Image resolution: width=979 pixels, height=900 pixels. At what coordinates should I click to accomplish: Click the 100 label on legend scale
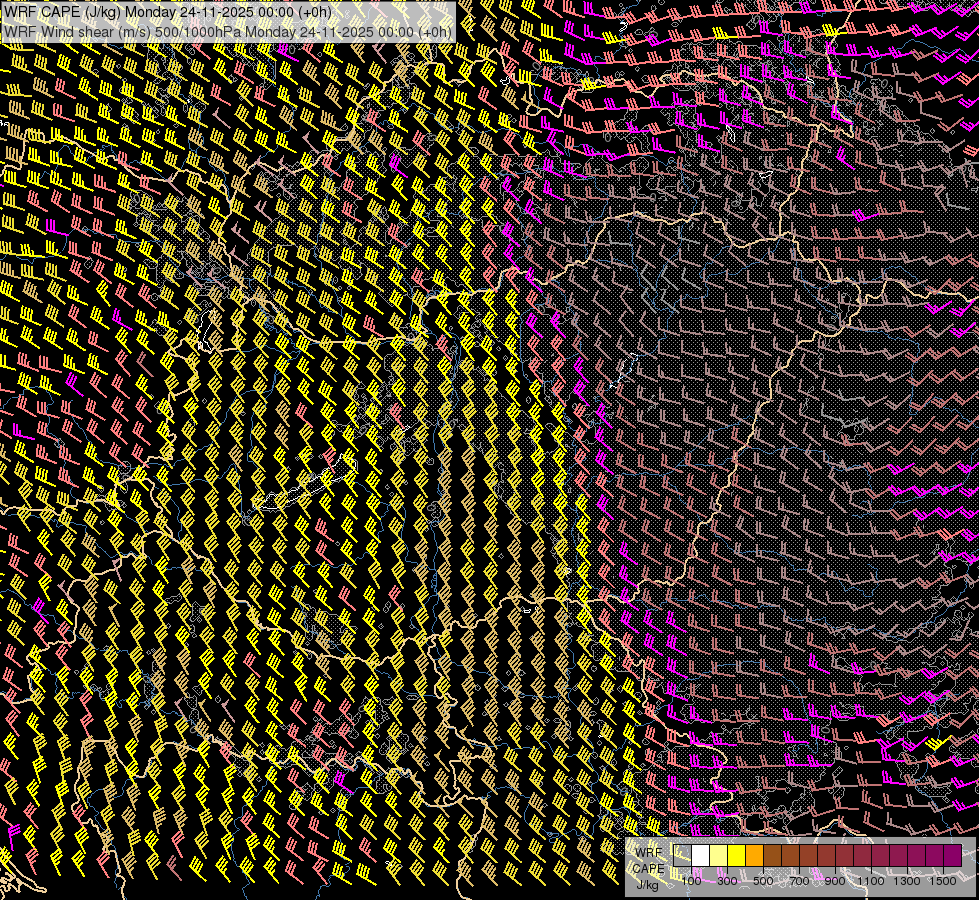(x=691, y=881)
